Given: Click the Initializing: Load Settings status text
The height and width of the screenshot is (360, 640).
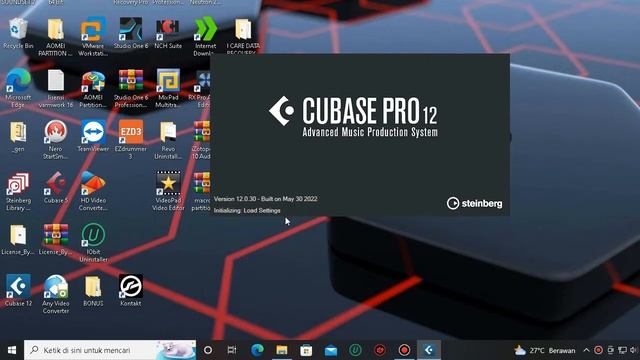Looking at the screenshot, I should click(x=247, y=211).
